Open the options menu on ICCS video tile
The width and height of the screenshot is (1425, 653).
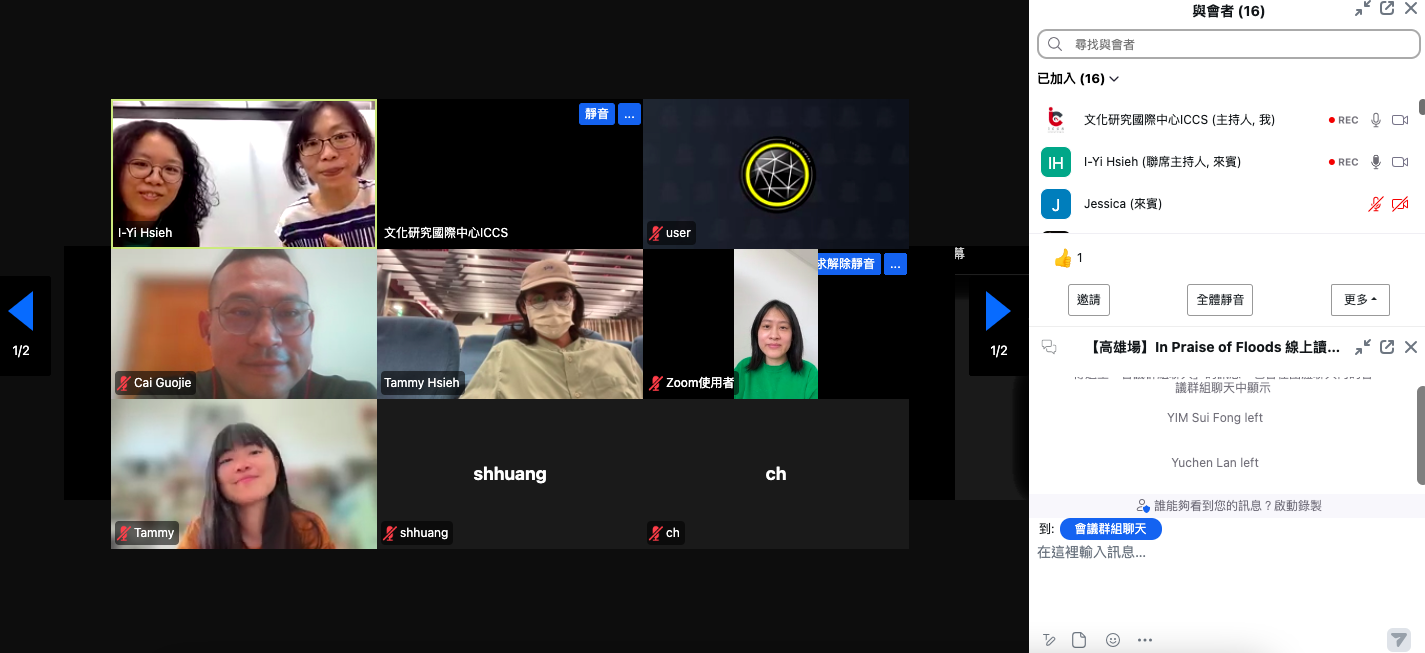coord(629,114)
